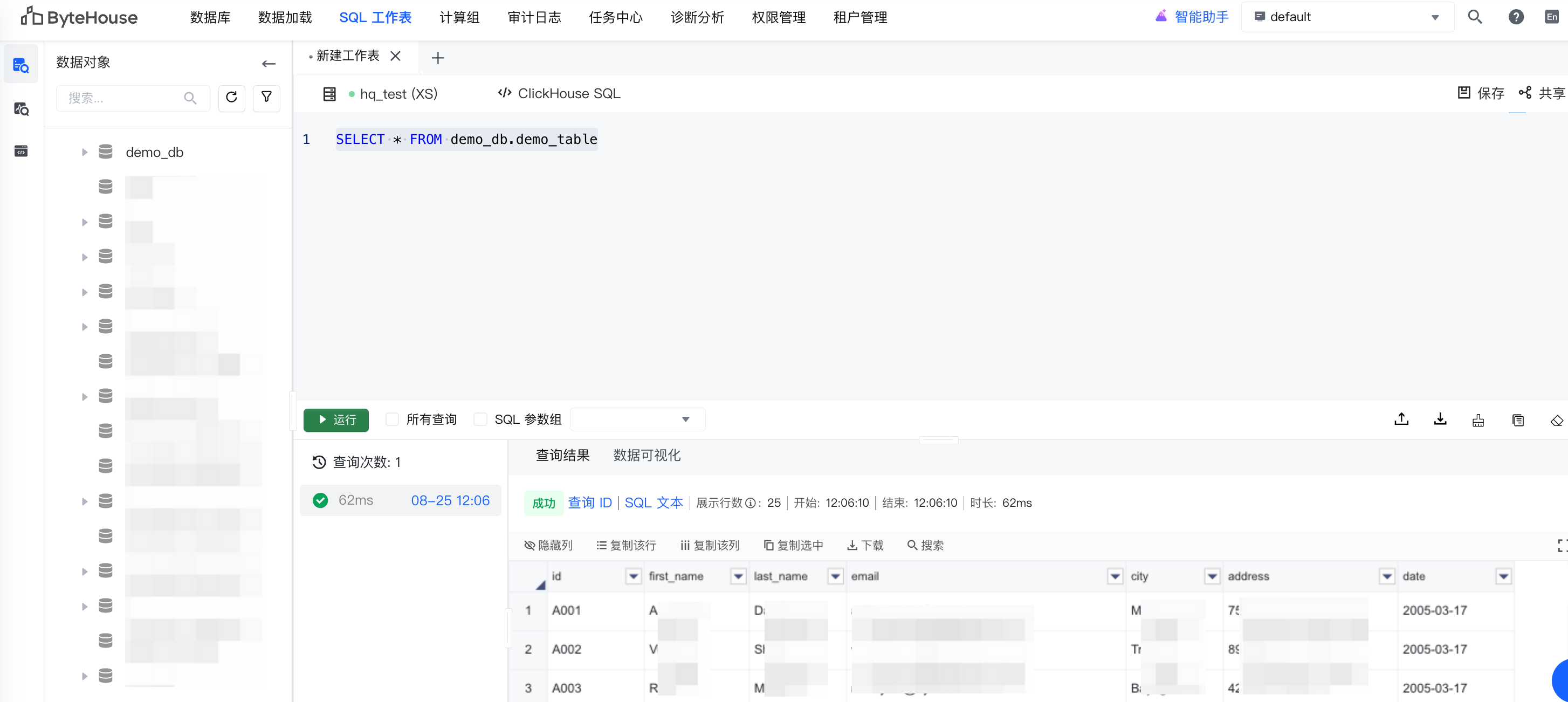The height and width of the screenshot is (702, 1568).
Task: Click the add new worksheet plus icon
Action: tap(438, 58)
